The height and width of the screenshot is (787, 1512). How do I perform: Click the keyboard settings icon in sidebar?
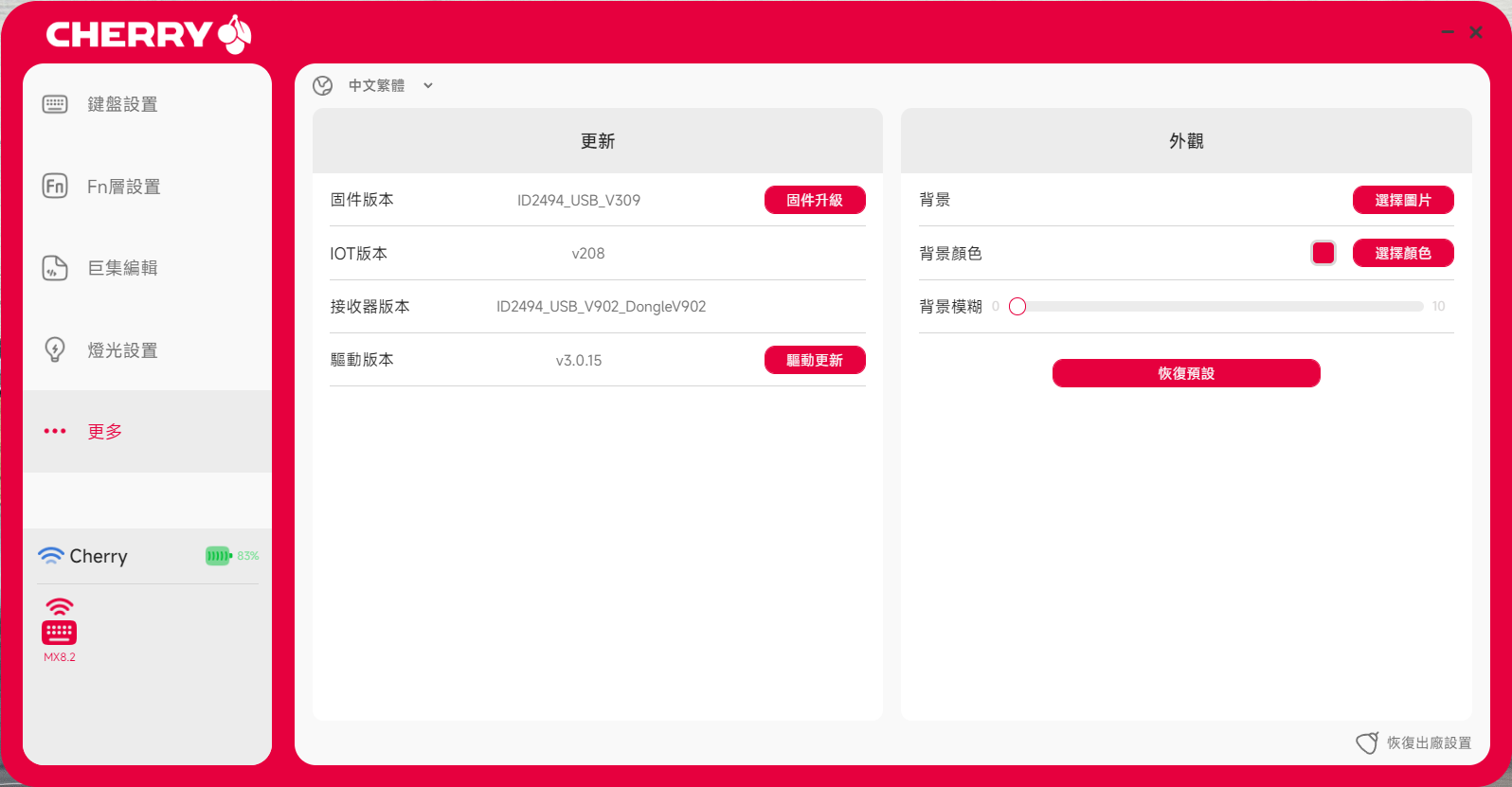click(55, 104)
